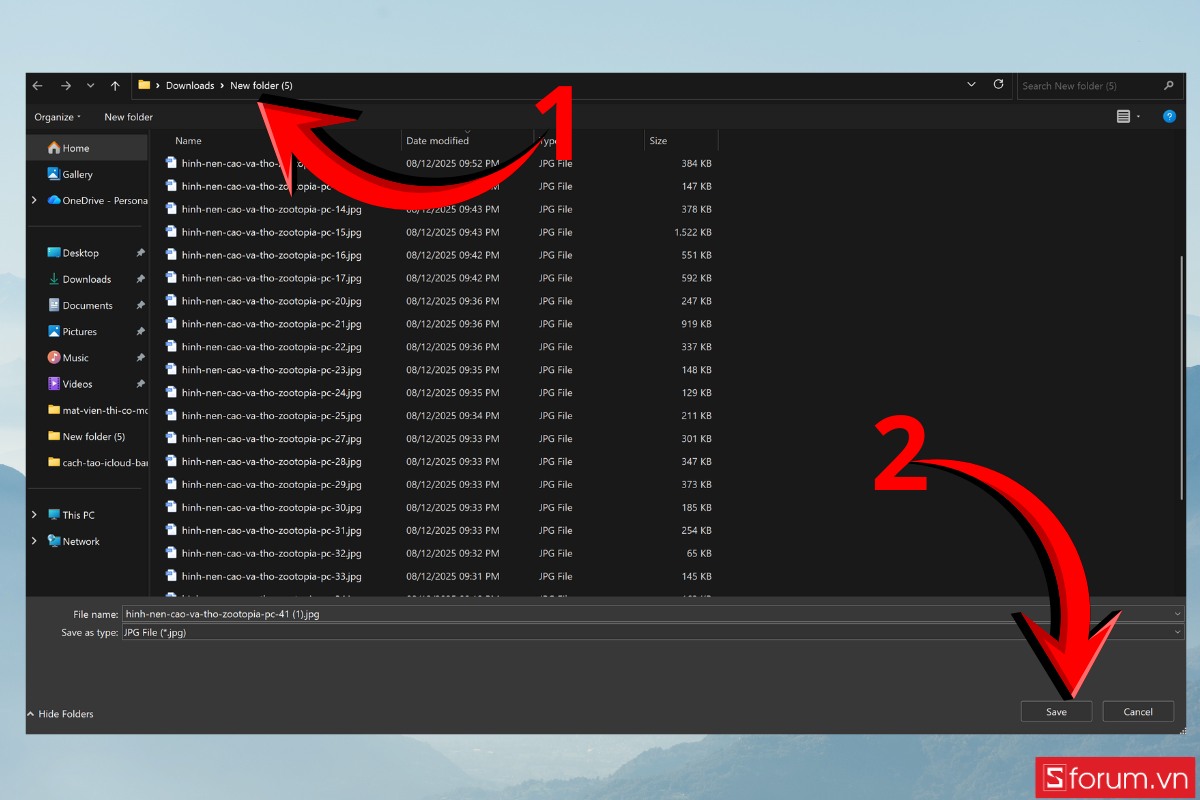1200x800 pixels.
Task: Click the Music icon in the sidebar
Action: pyautogui.click(x=54, y=357)
